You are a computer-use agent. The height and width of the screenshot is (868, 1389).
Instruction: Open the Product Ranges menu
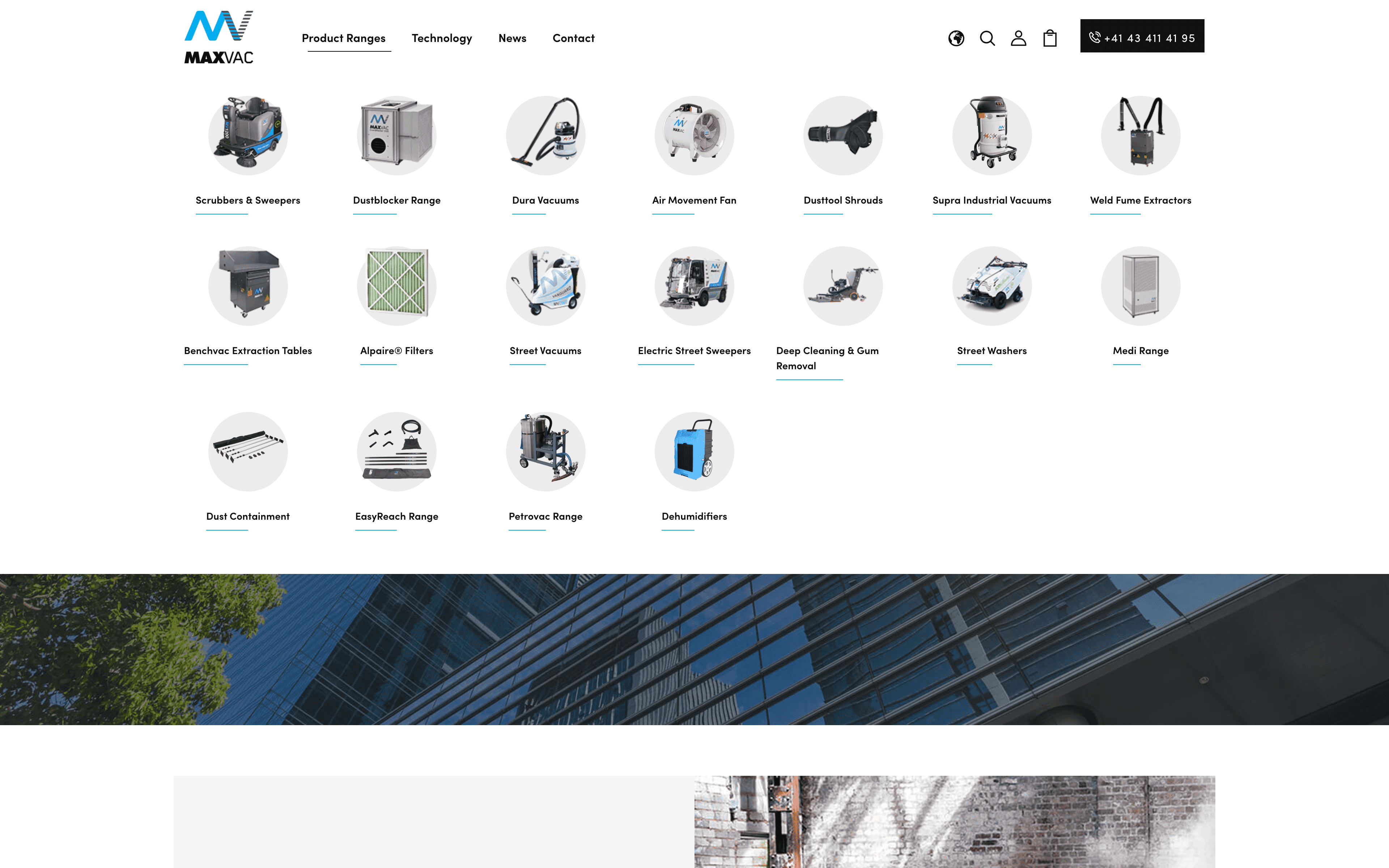[343, 38]
